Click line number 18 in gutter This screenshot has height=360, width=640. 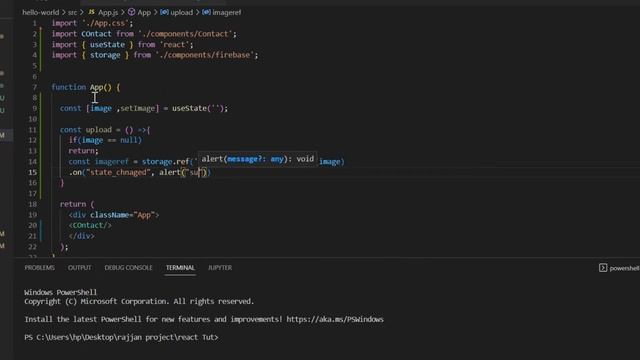coord(33,204)
